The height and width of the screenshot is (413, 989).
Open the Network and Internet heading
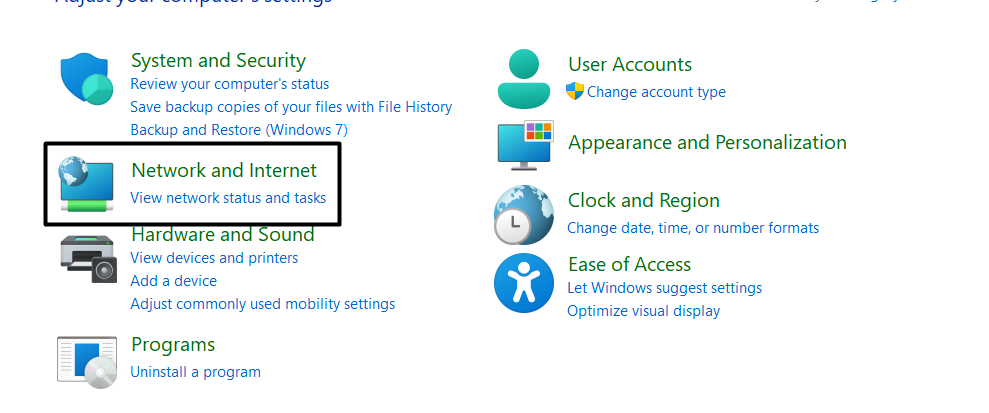coord(224,171)
